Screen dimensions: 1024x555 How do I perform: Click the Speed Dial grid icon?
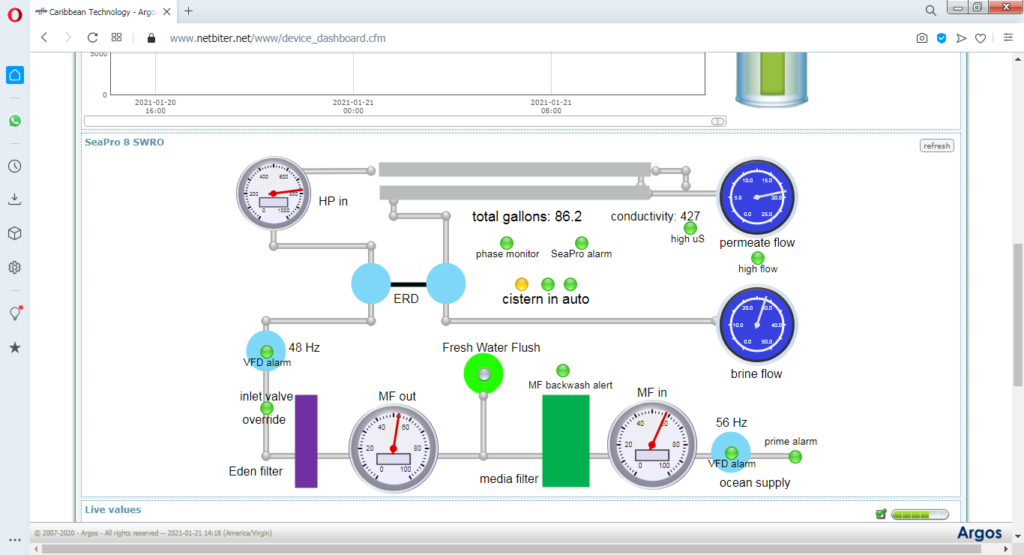pyautogui.click(x=117, y=38)
